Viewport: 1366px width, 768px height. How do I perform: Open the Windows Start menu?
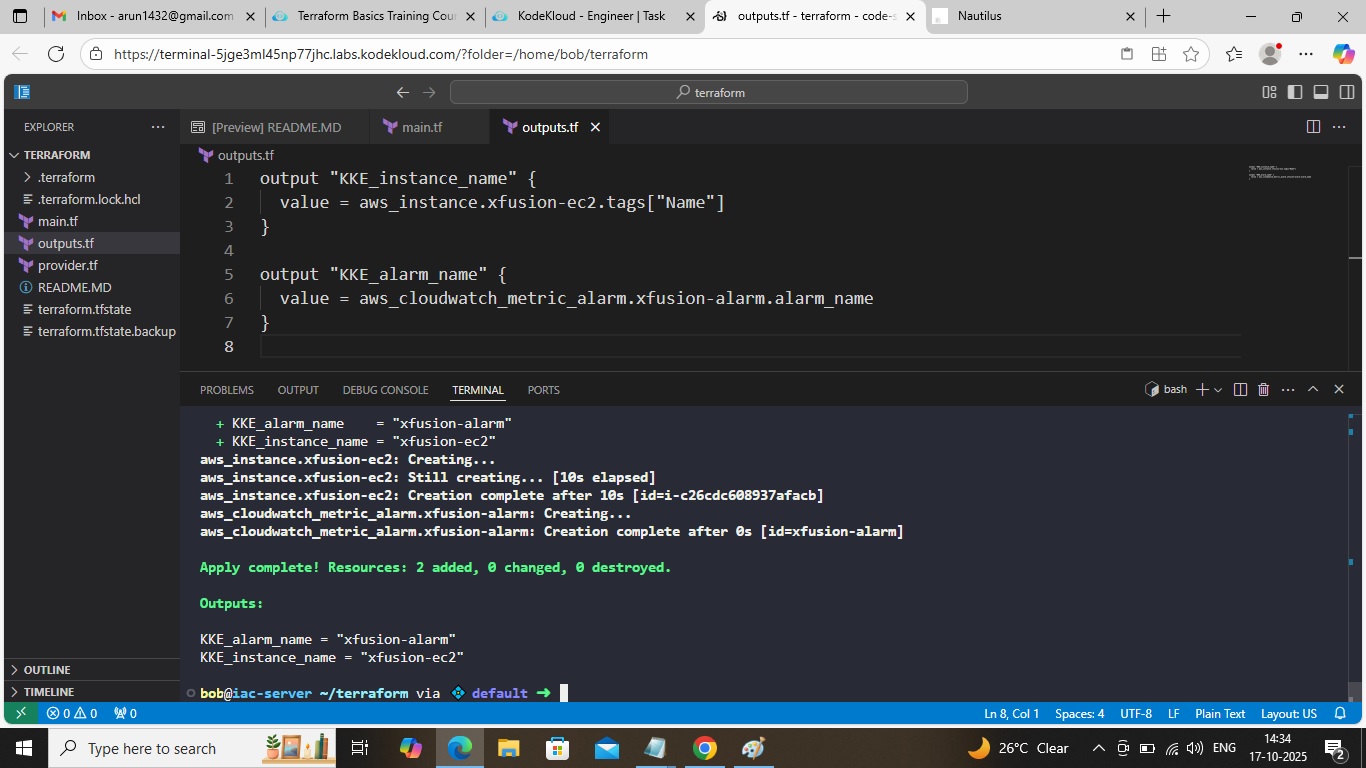pos(22,748)
